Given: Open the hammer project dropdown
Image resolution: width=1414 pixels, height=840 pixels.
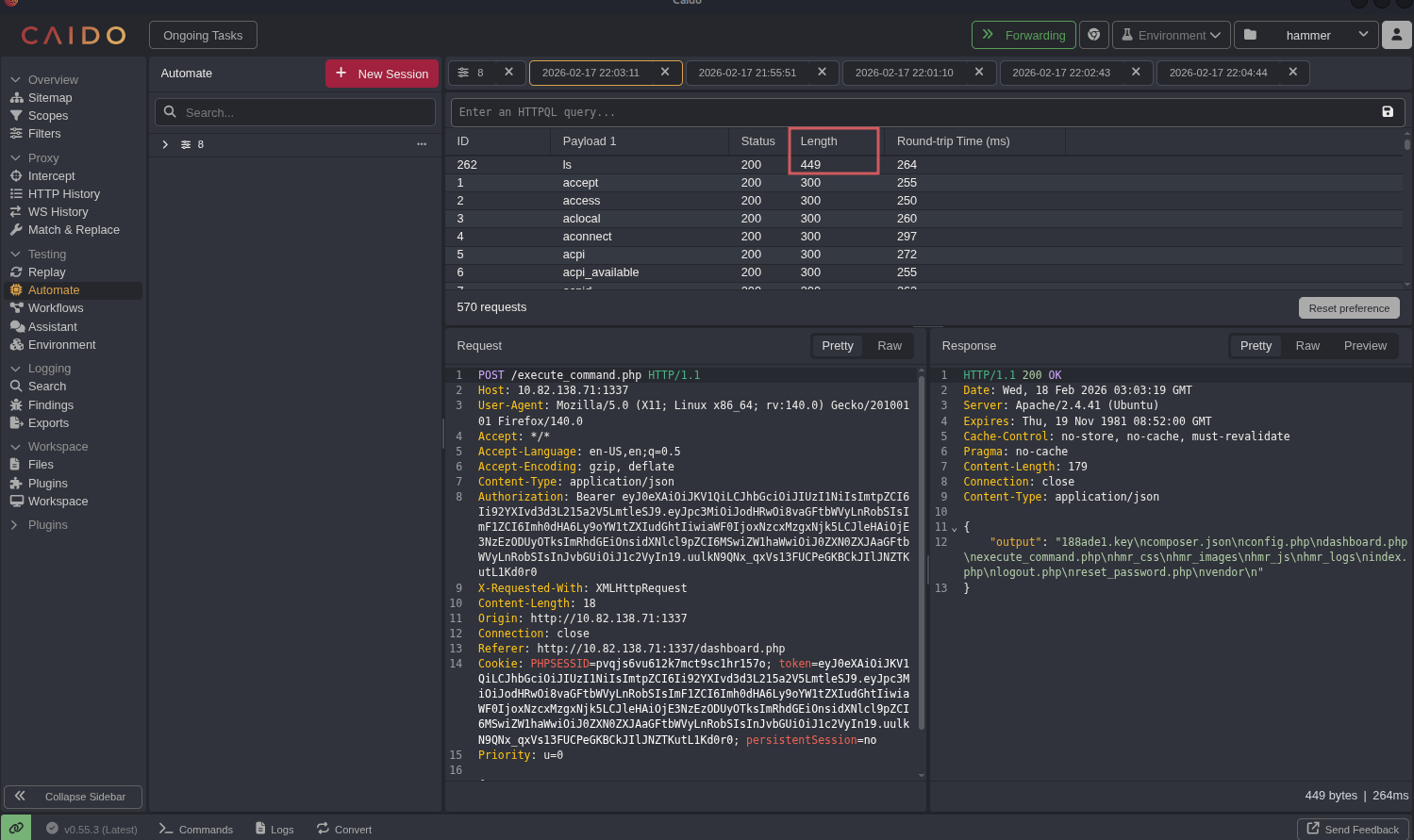Looking at the screenshot, I should coord(1306,35).
